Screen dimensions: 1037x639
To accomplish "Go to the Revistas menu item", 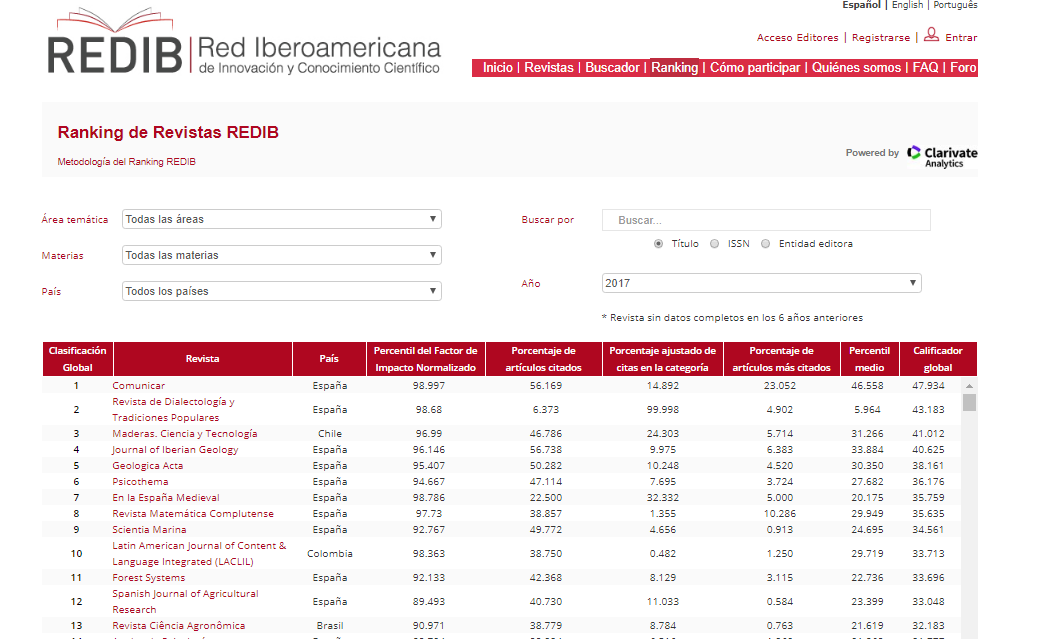I will click(x=549, y=68).
